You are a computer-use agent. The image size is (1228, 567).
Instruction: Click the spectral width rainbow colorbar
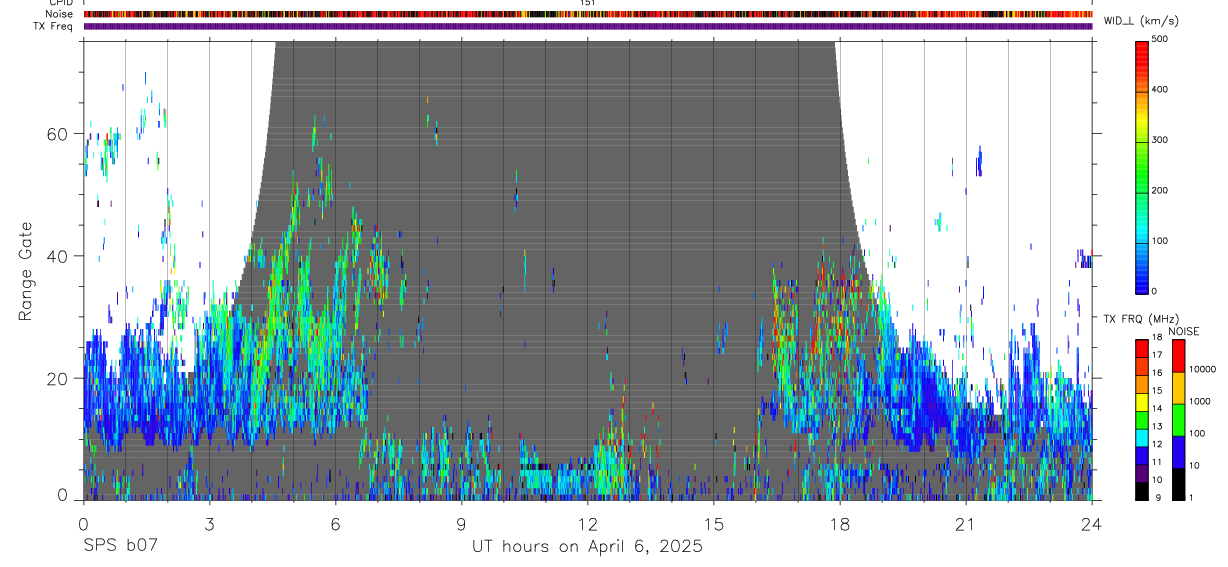pyautogui.click(x=1142, y=166)
